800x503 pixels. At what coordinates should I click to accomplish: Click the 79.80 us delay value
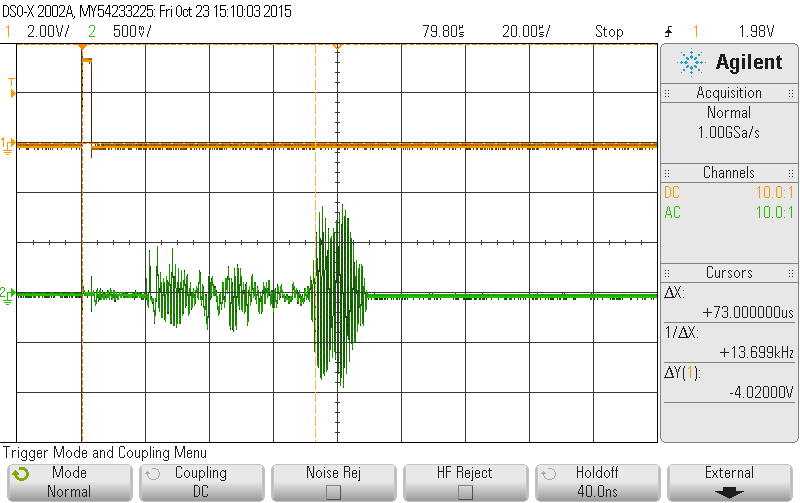[443, 32]
